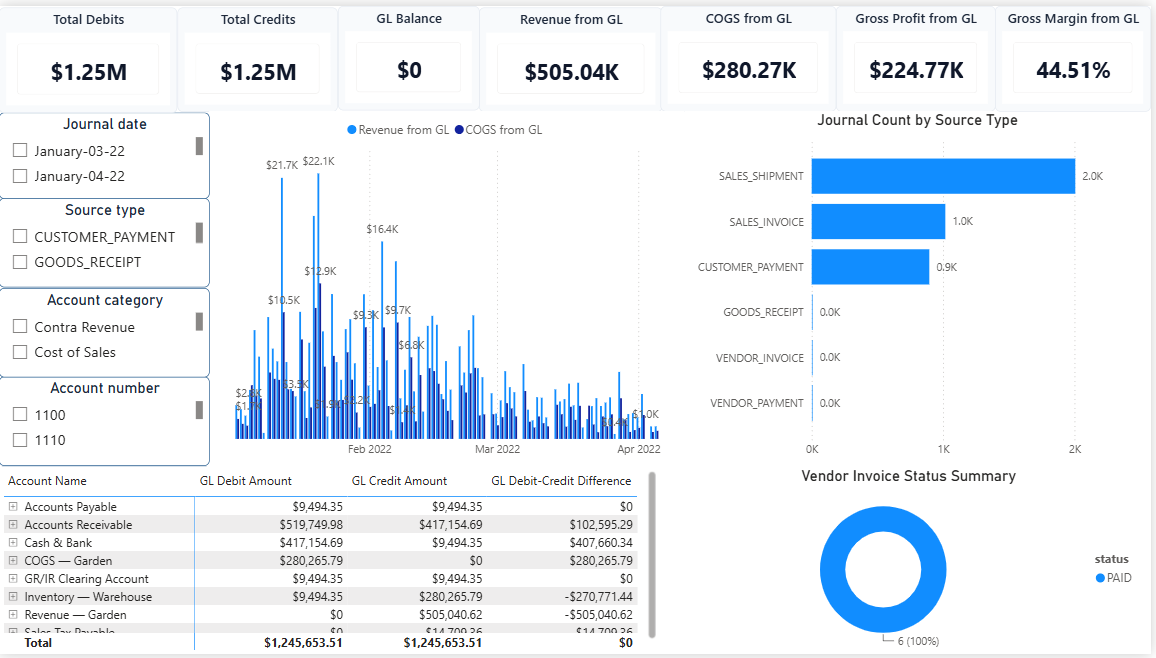The width and height of the screenshot is (1156, 658).
Task: Check the January-04-22 journal date box
Action: 20,176
